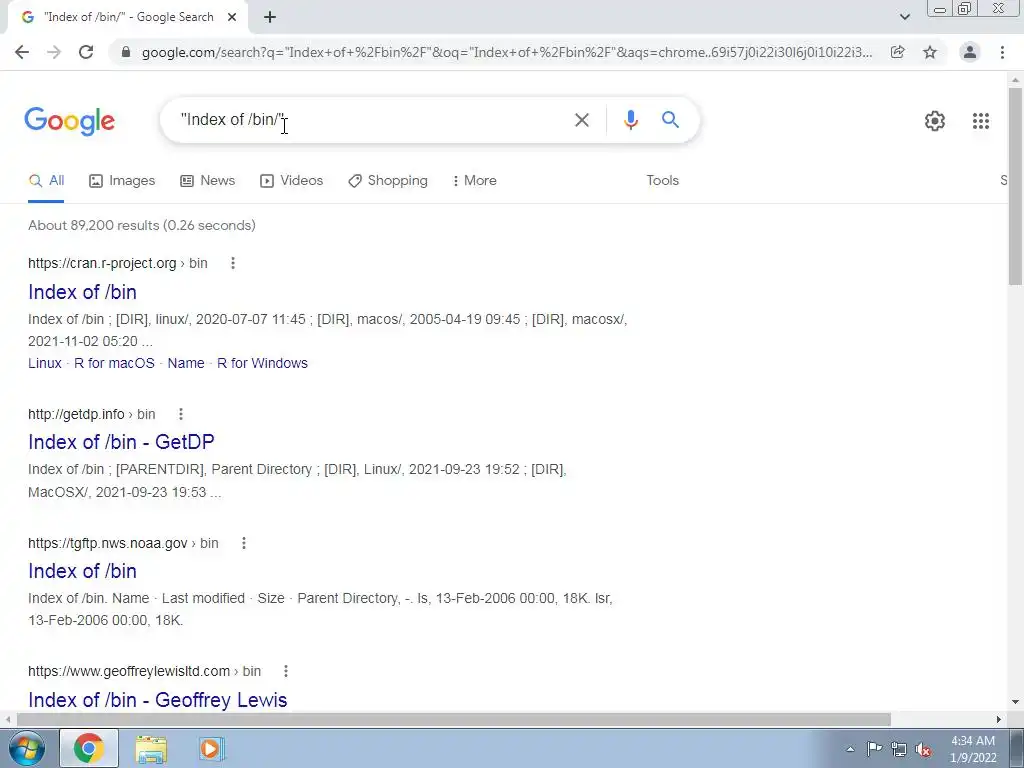
Task: Click the Chrome taskbar icon
Action: [89, 748]
